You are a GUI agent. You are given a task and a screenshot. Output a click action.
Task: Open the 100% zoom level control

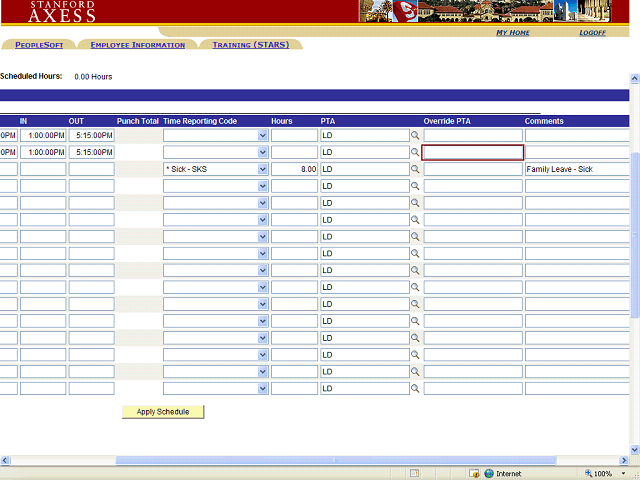click(608, 473)
